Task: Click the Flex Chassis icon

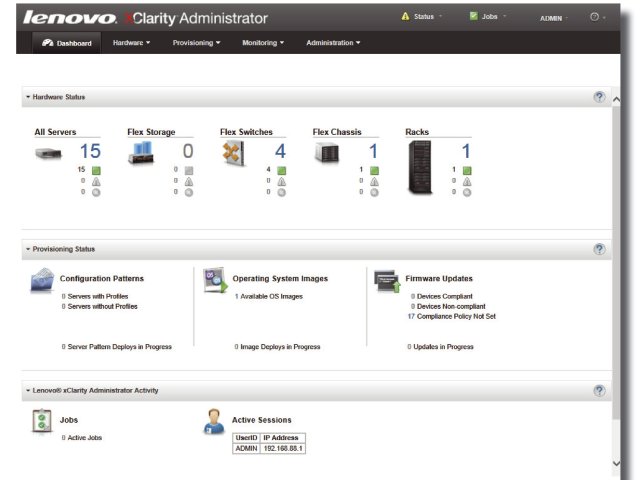Action: pyautogui.click(x=327, y=153)
